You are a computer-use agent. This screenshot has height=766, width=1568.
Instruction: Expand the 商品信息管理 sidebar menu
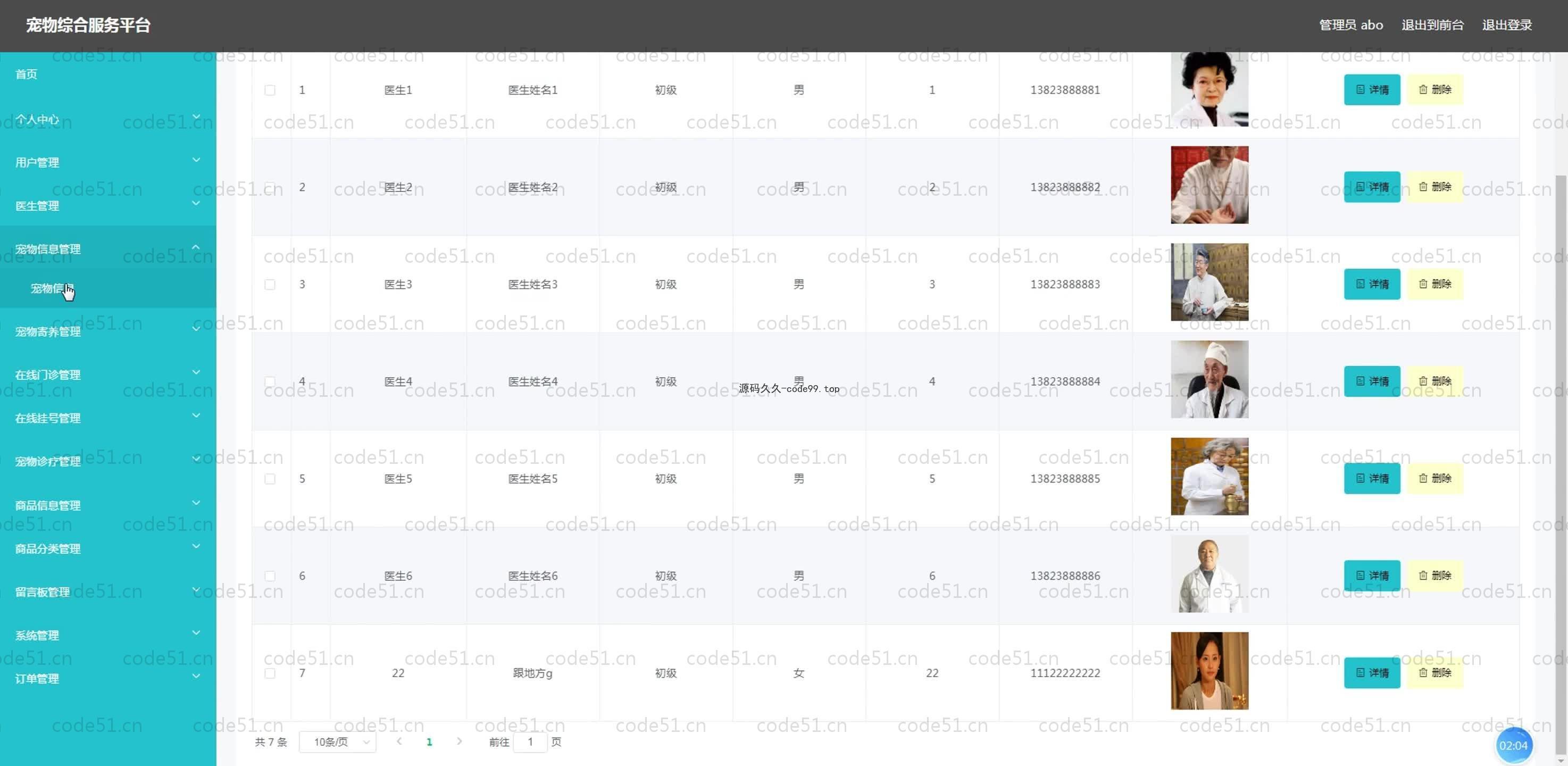(x=108, y=505)
